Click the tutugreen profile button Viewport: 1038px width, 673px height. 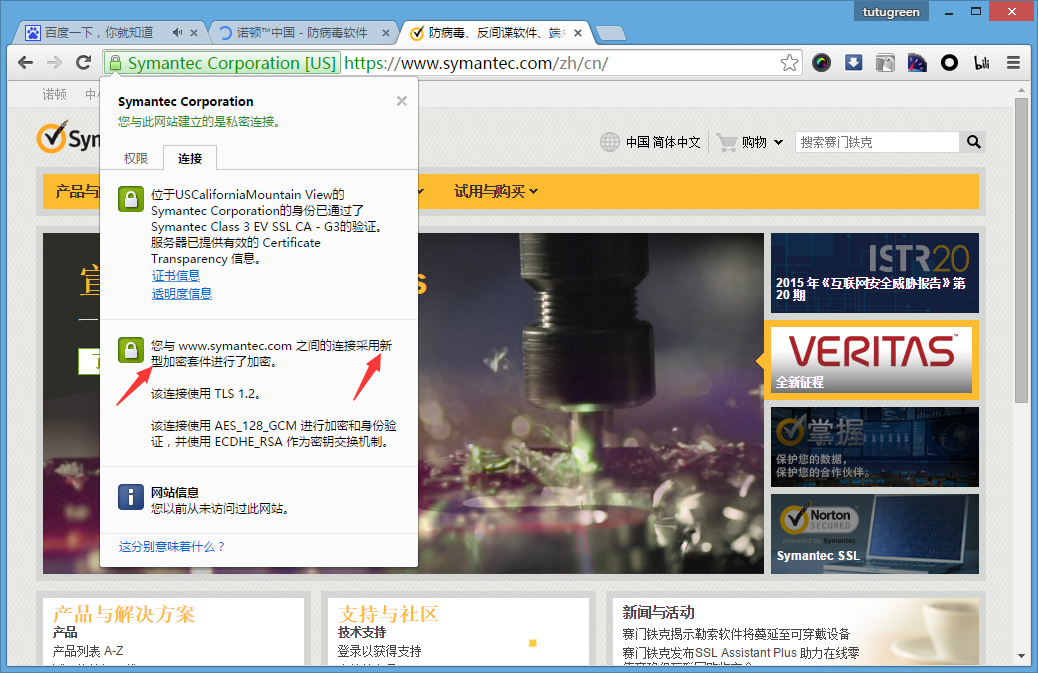coord(891,11)
